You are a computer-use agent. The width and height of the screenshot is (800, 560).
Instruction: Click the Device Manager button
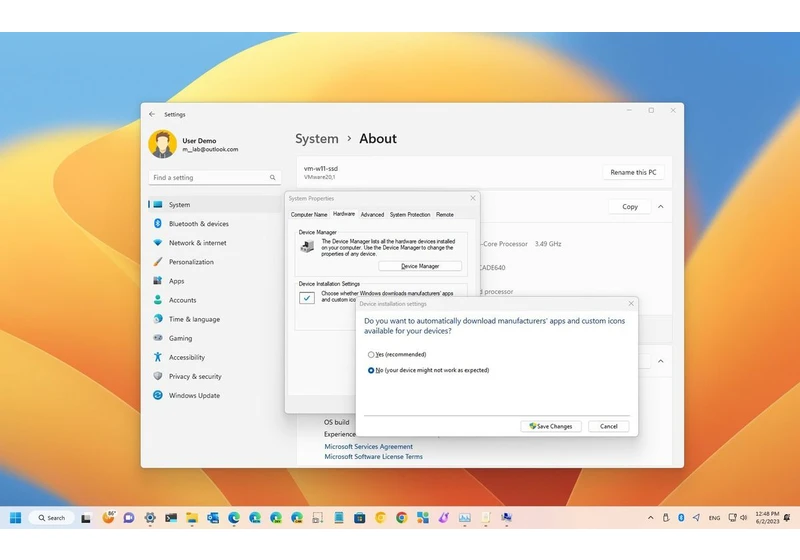click(x=420, y=266)
